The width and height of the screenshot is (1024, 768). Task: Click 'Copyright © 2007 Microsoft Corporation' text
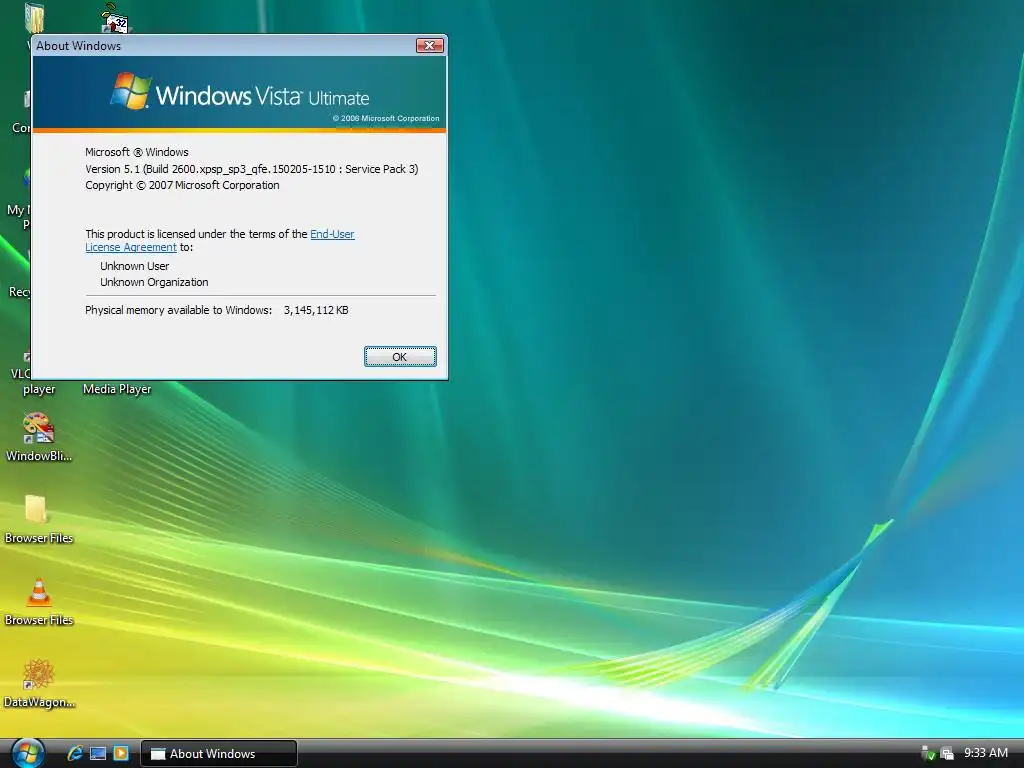tap(182, 185)
